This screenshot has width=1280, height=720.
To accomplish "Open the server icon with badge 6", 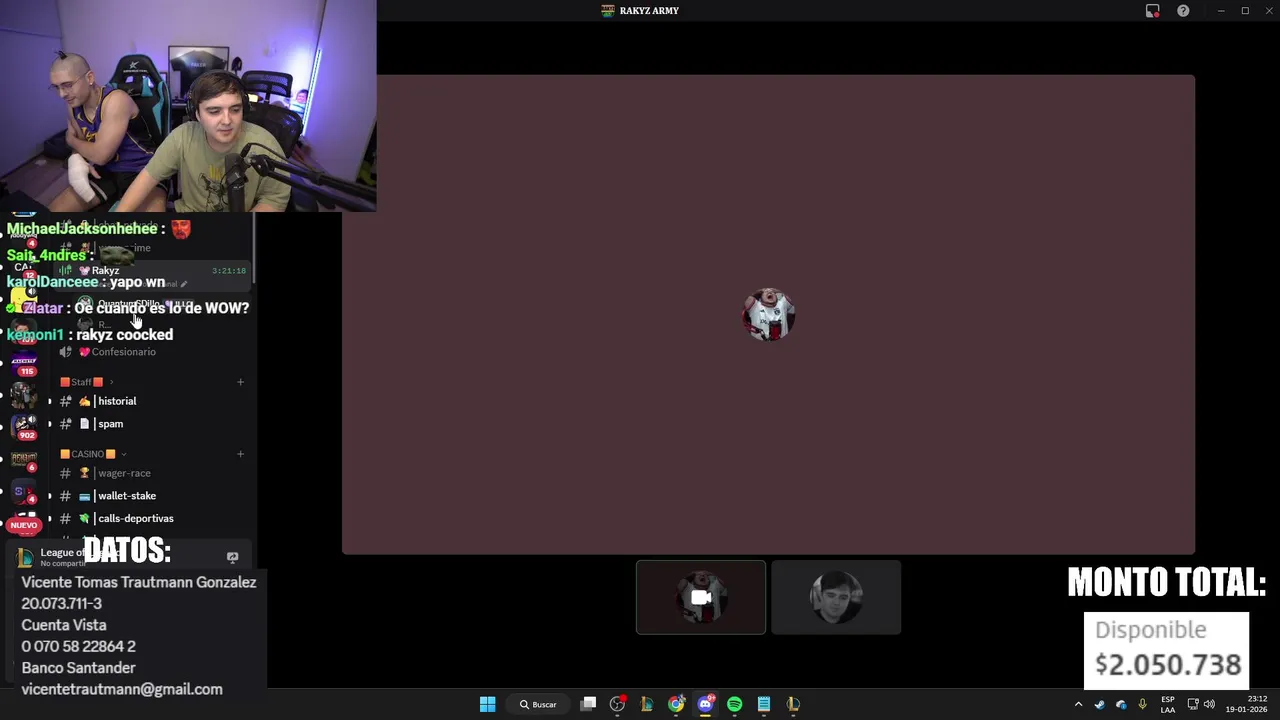I will 24,459.
